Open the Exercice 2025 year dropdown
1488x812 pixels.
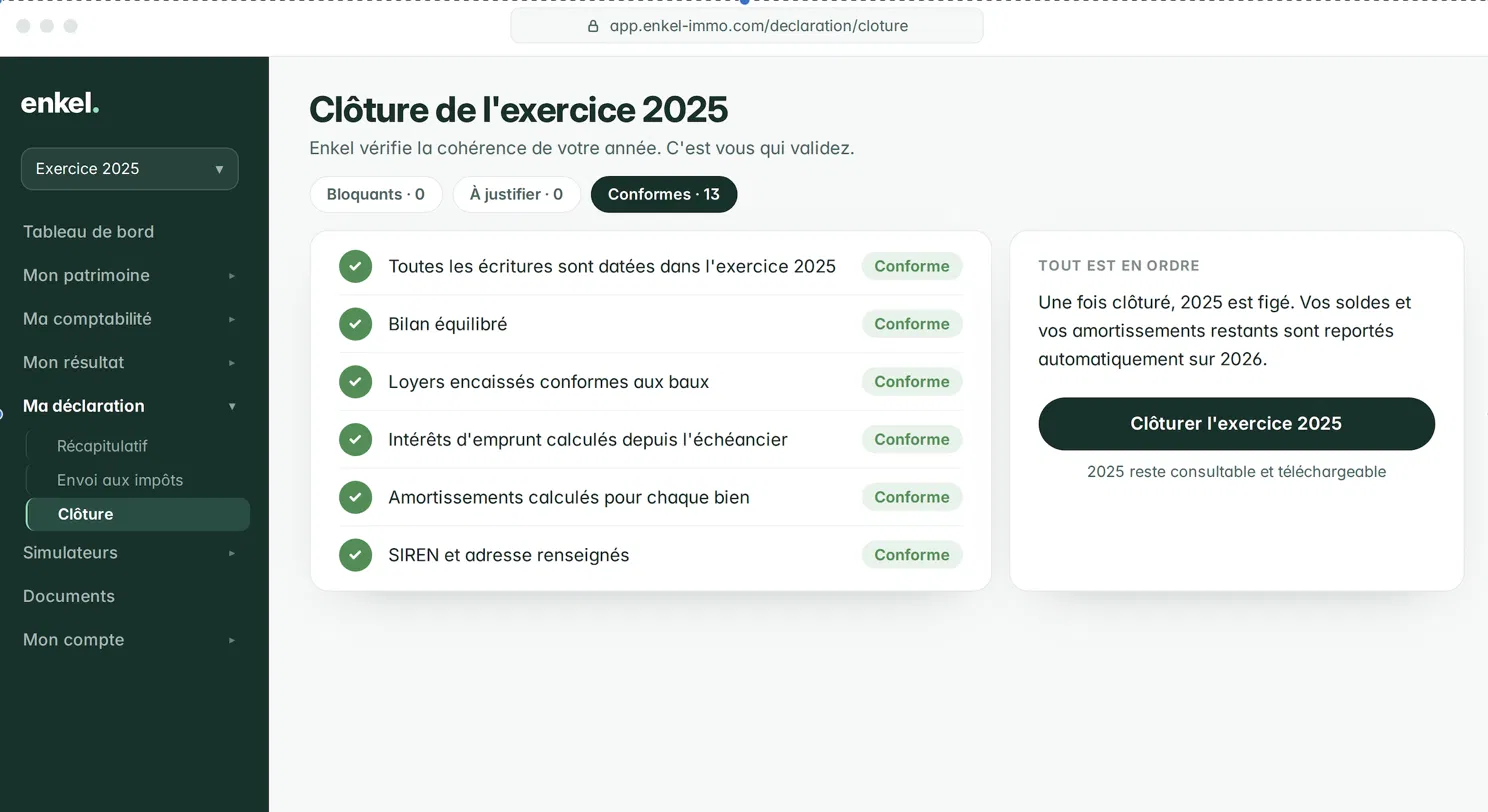point(130,169)
